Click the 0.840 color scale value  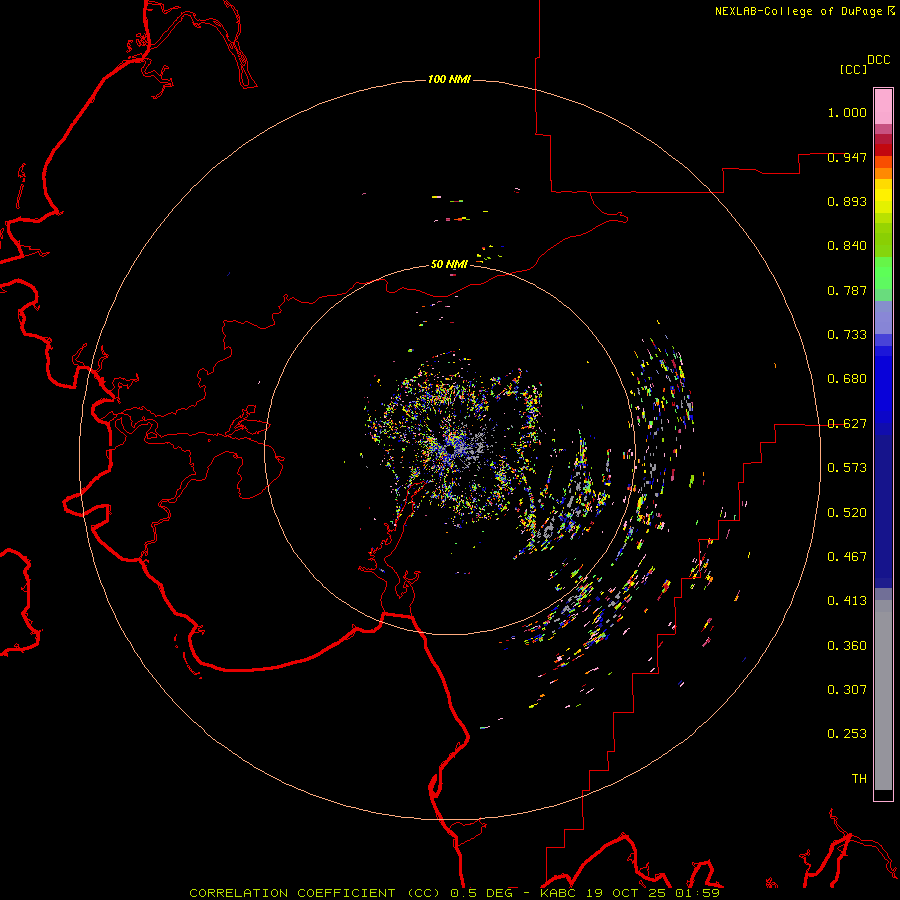pyautogui.click(x=847, y=246)
